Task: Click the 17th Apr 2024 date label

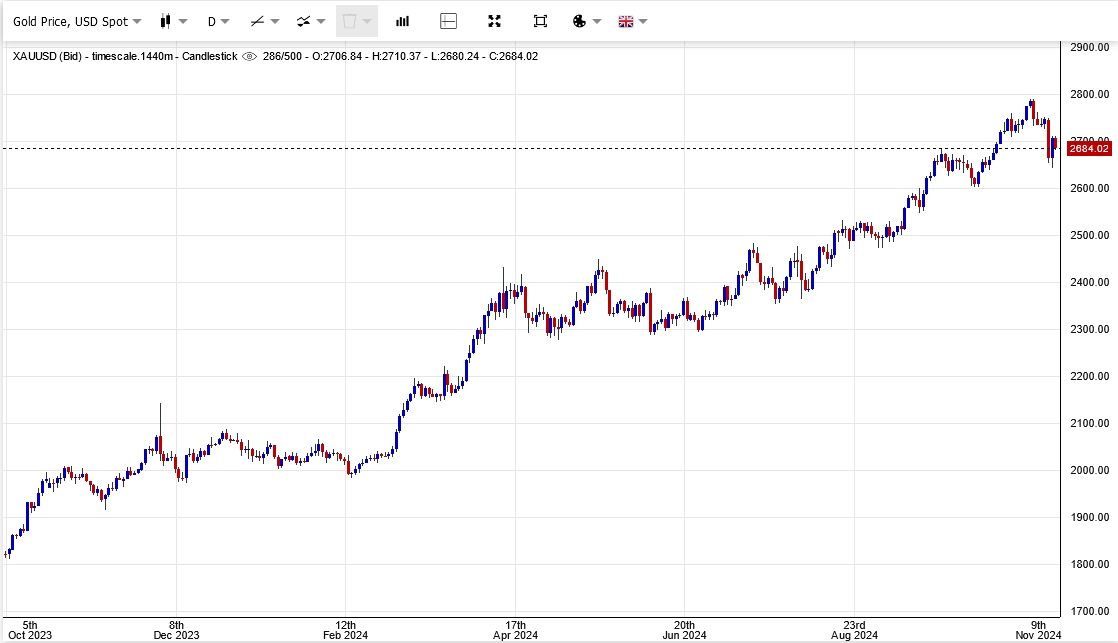Action: click(516, 629)
